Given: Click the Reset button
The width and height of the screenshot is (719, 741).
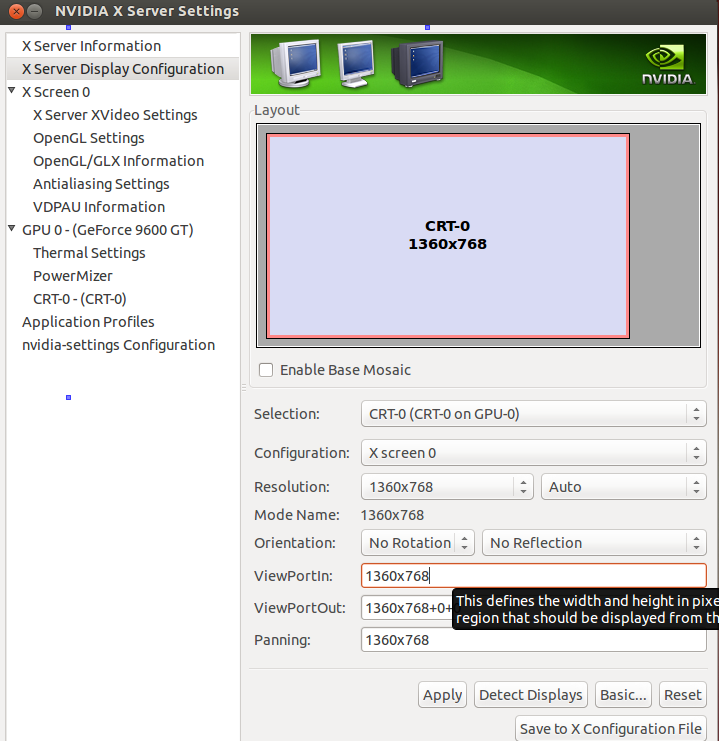Looking at the screenshot, I should pos(683,695).
